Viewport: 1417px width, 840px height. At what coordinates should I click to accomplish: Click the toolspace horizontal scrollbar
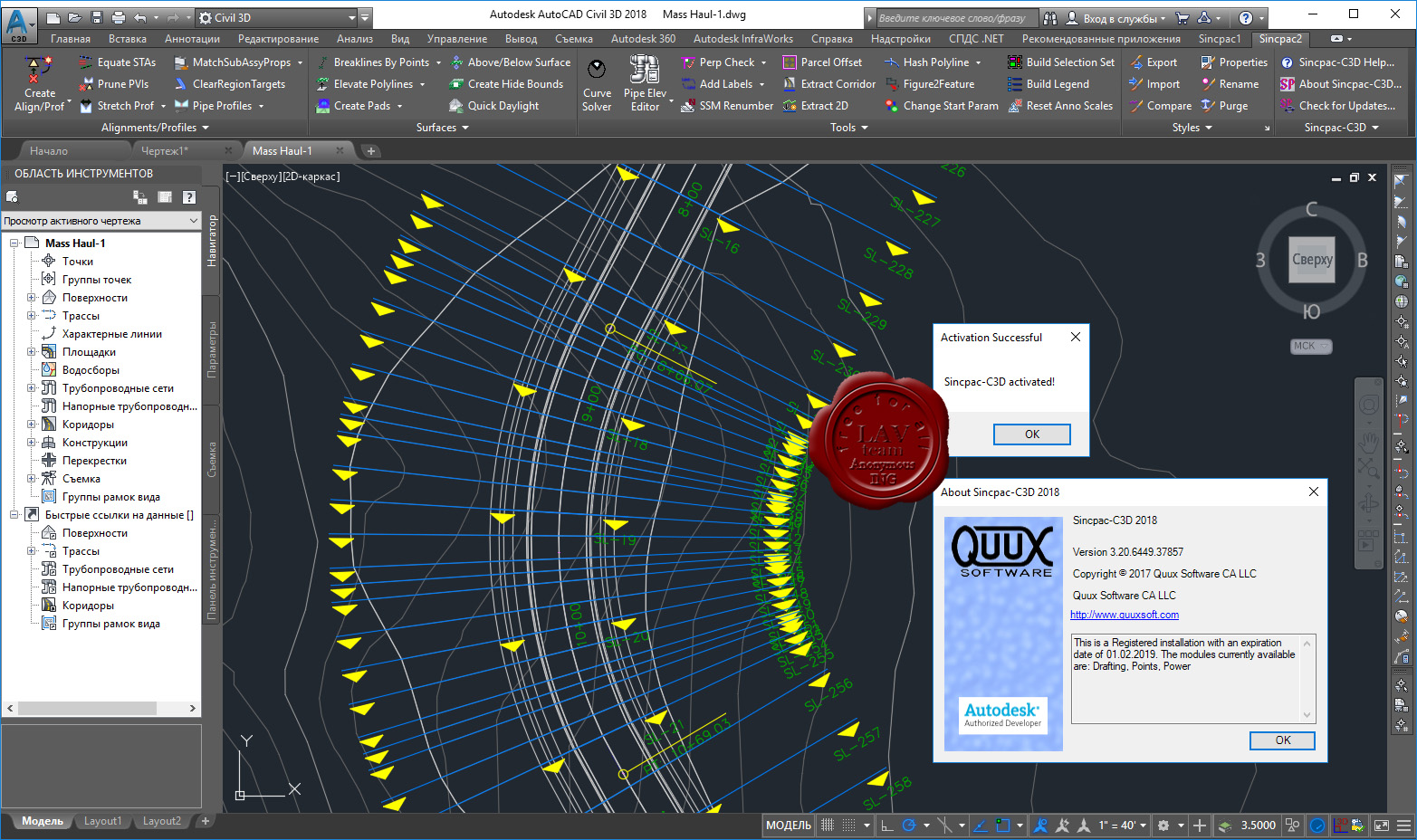pyautogui.click(x=101, y=708)
